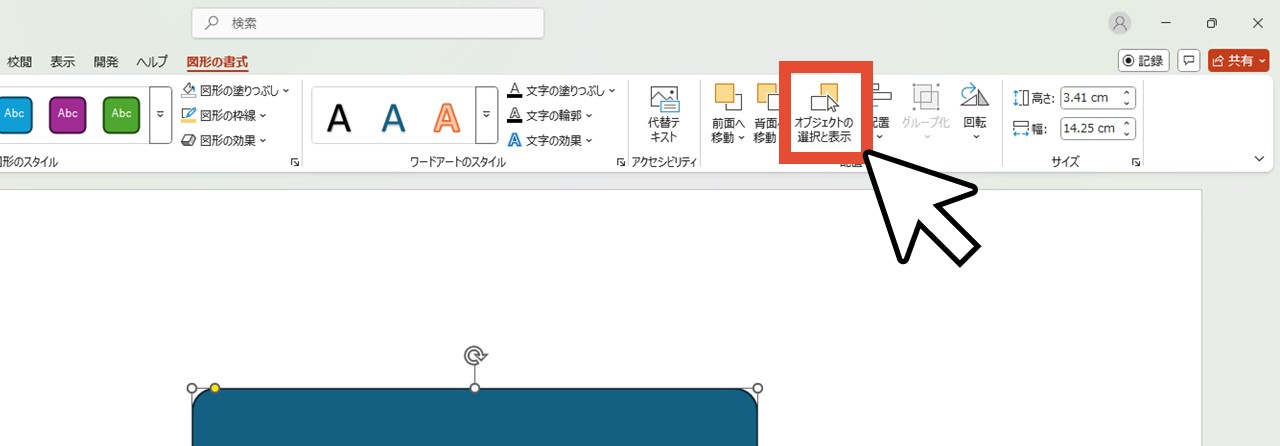Click the 記録 record button
Viewport: 1280px width, 446px height.
coord(1144,61)
